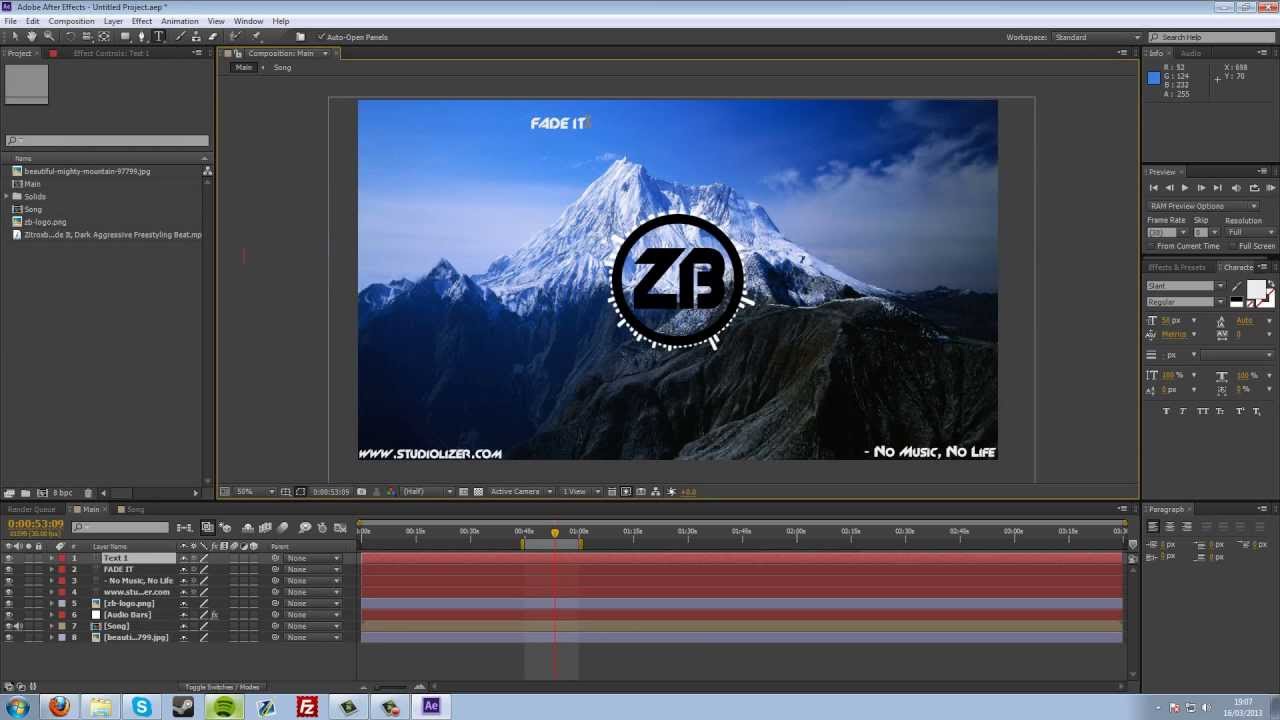Screen dimensions: 1280x720
Task: Click the Frame Blending timeline icon
Action: click(x=265, y=527)
